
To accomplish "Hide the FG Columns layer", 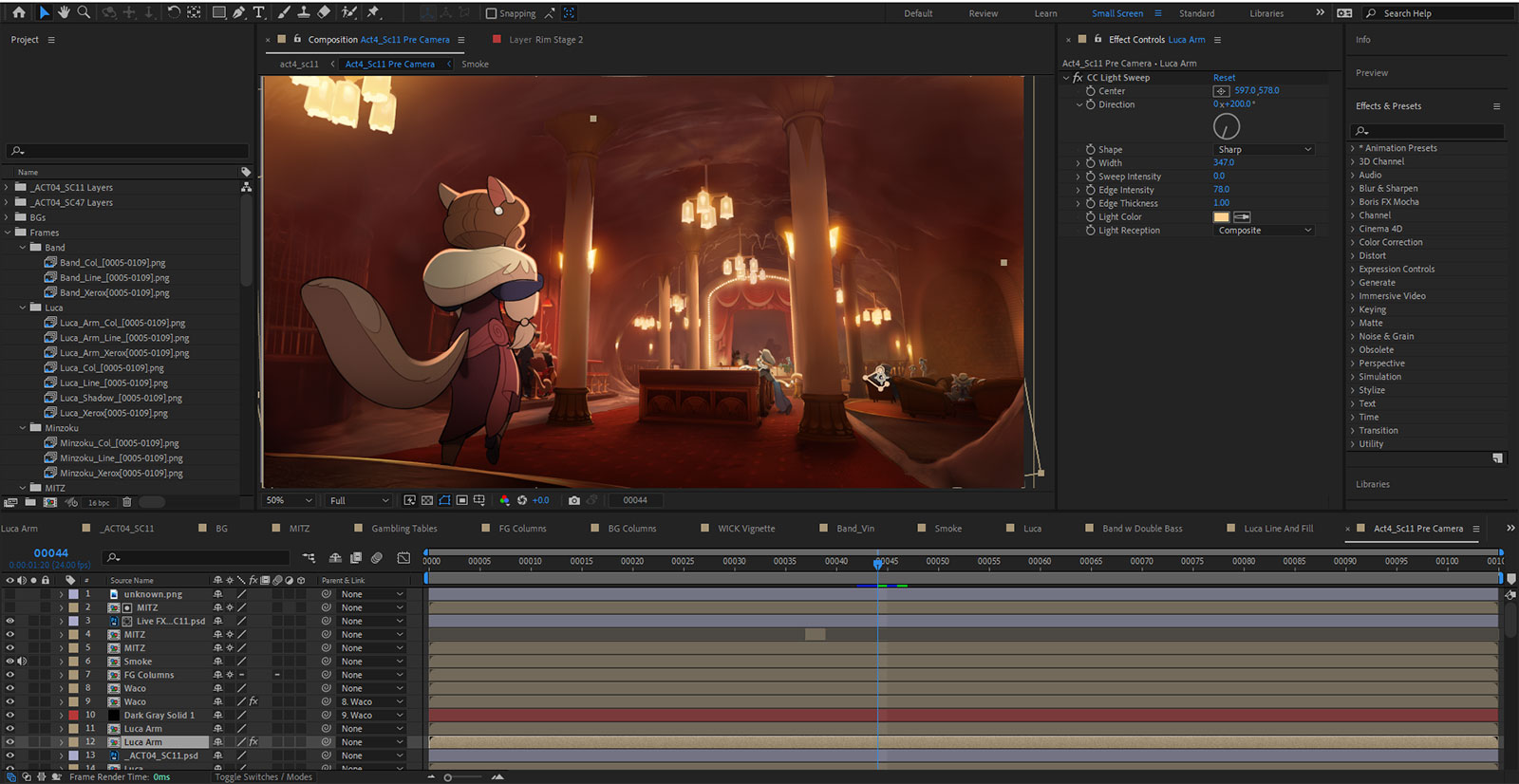I will point(9,675).
